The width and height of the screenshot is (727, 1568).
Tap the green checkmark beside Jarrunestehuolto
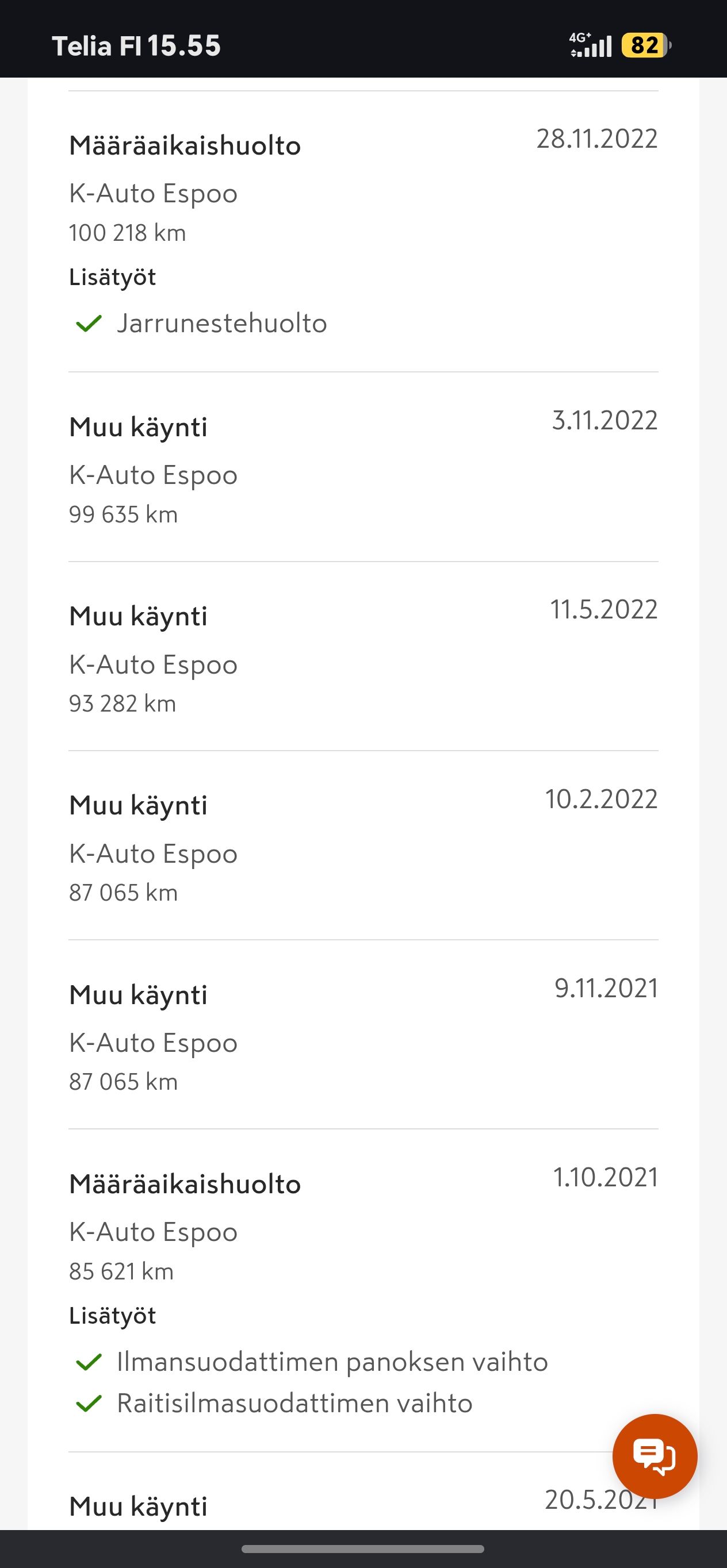pyautogui.click(x=89, y=324)
